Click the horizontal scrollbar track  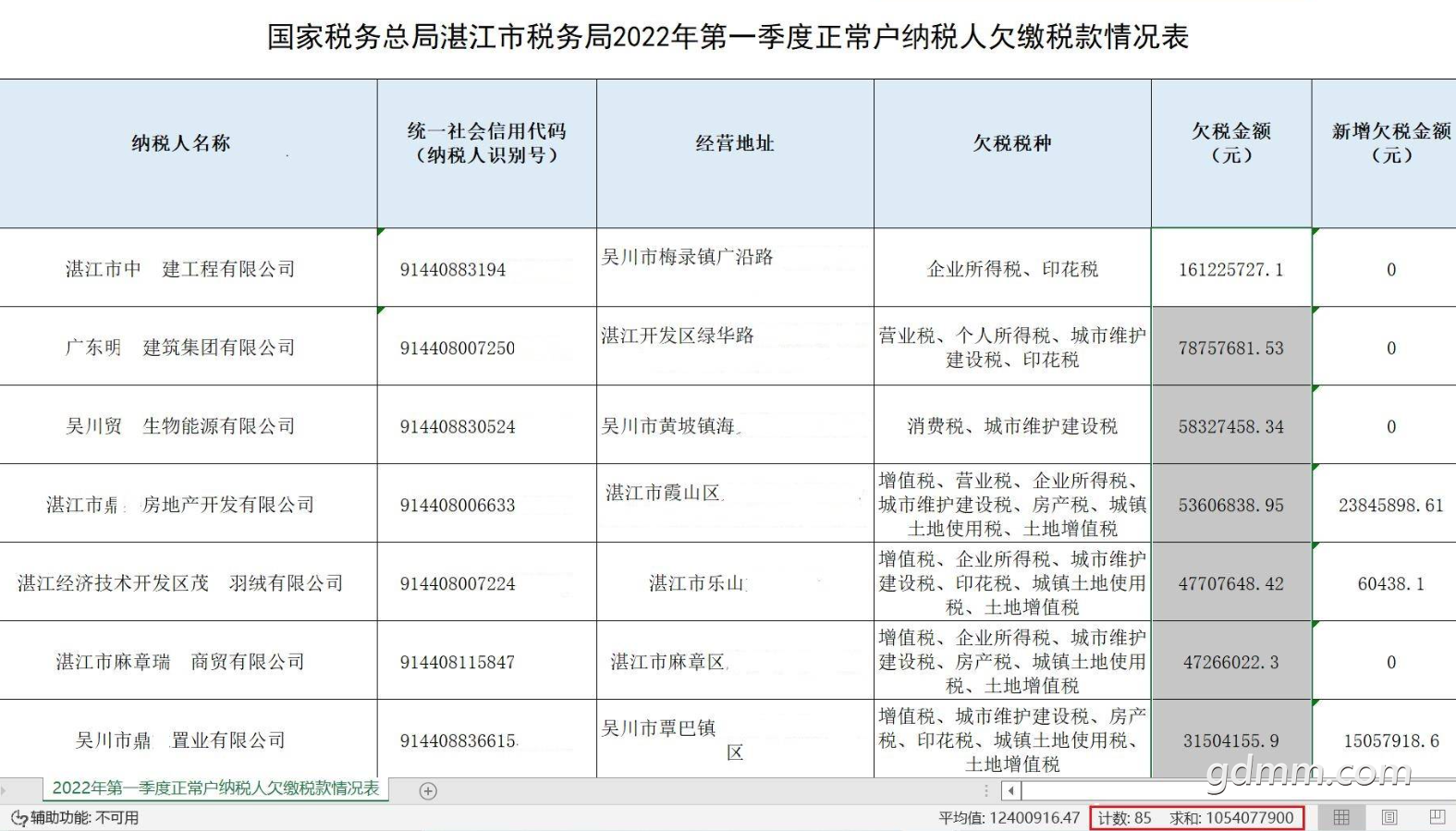[x=1239, y=790]
